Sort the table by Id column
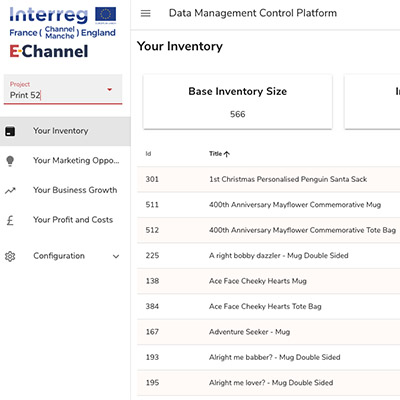 148,154
